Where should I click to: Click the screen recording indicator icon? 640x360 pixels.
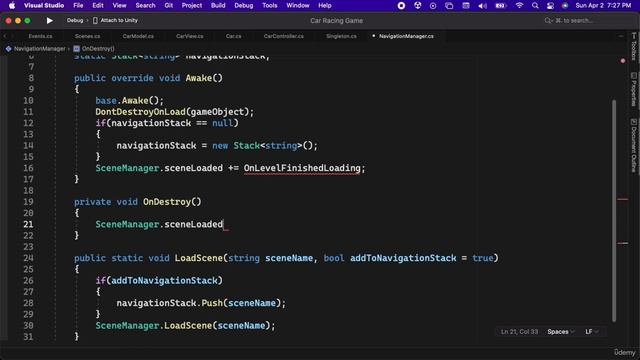401,6
